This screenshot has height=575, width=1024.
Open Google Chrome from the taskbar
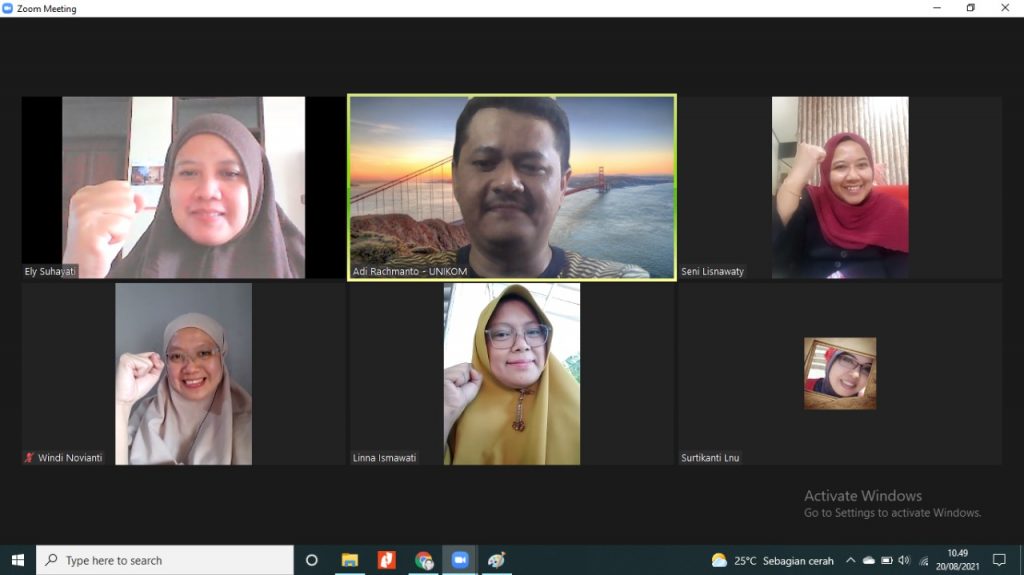tap(423, 560)
